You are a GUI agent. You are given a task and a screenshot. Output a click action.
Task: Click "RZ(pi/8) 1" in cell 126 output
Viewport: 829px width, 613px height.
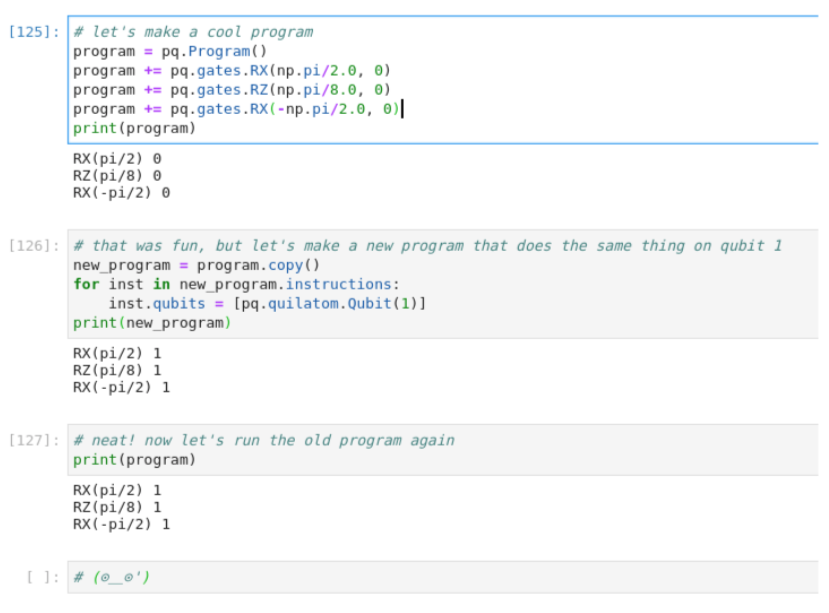tap(117, 370)
